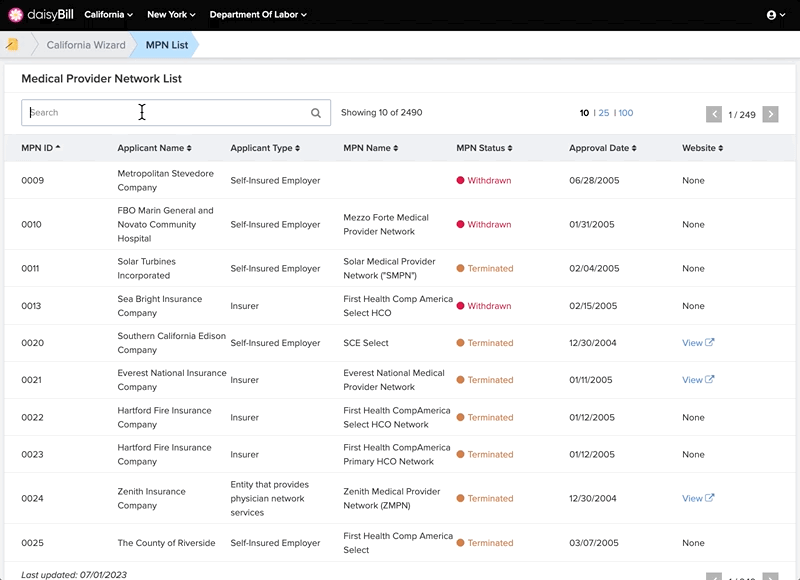The height and width of the screenshot is (580, 800).
Task: Click the Last updated 07/01/2023 note
Action: point(74,574)
